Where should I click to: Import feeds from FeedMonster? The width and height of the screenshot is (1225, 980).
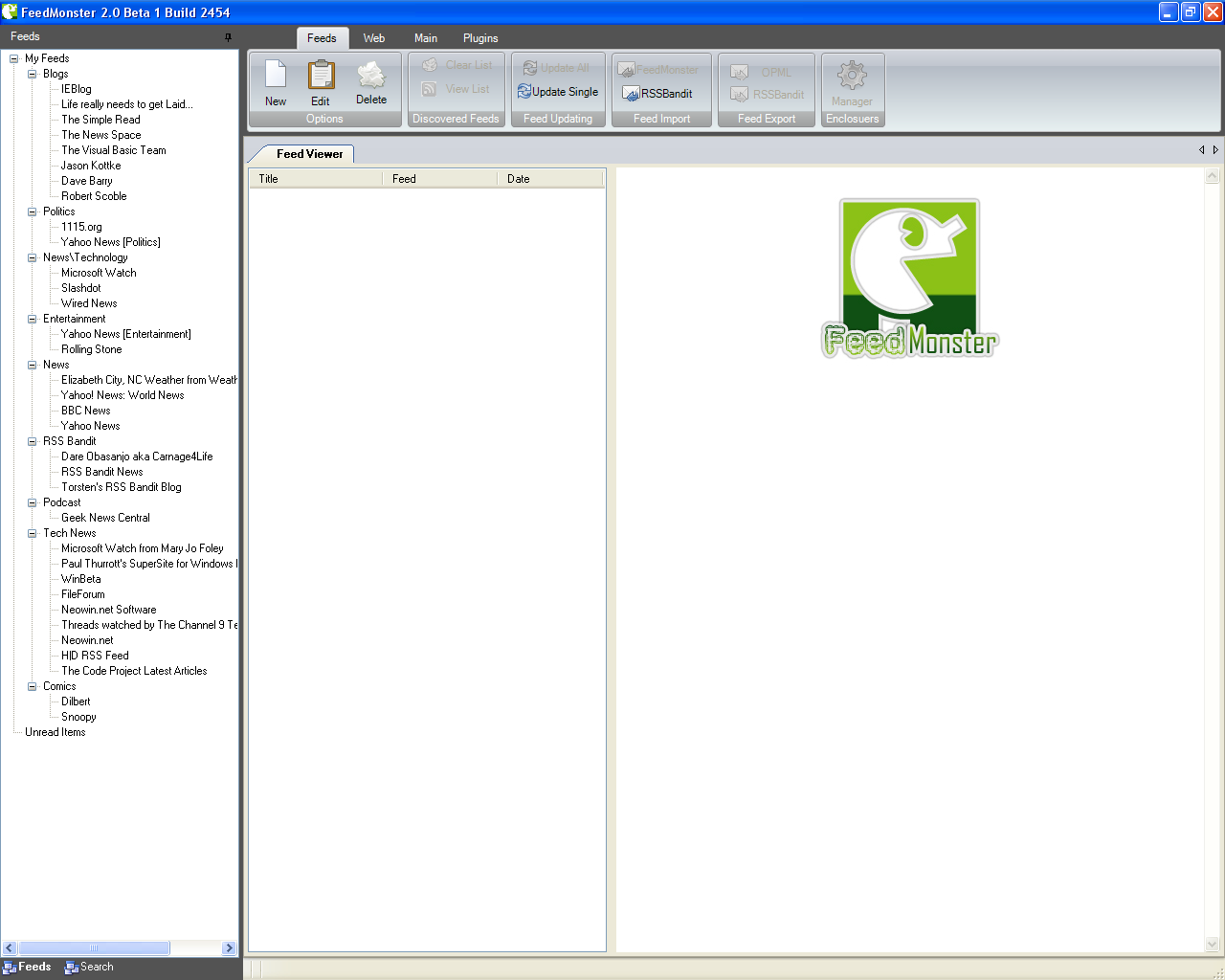pyautogui.click(x=658, y=70)
